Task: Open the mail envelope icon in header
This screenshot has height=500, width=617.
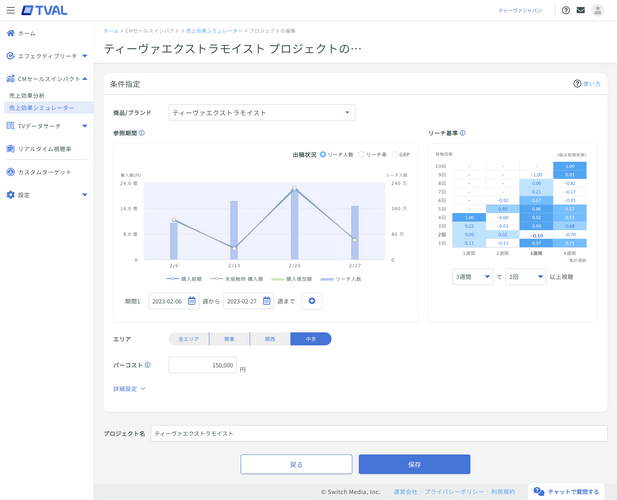Action: (x=581, y=10)
